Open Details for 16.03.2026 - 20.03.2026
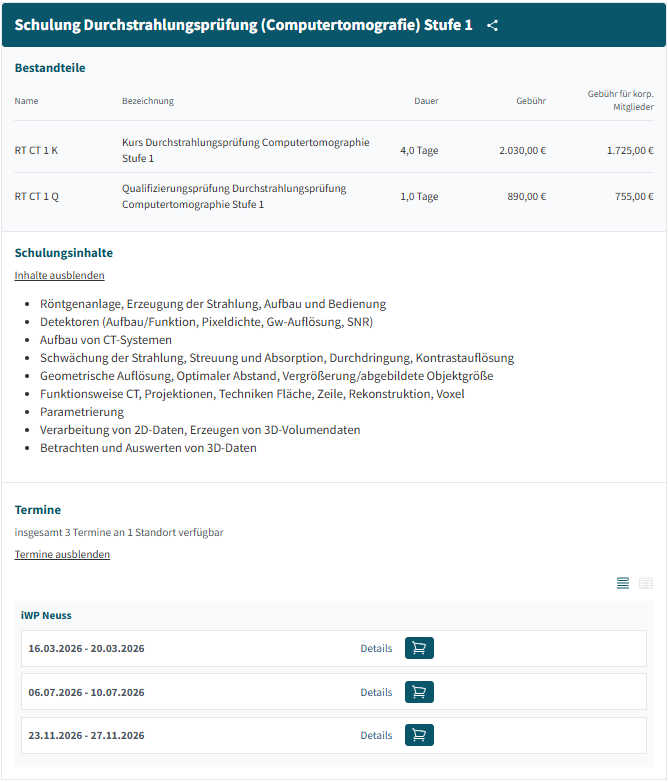Screen dimensions: 668x782 pos(376,648)
